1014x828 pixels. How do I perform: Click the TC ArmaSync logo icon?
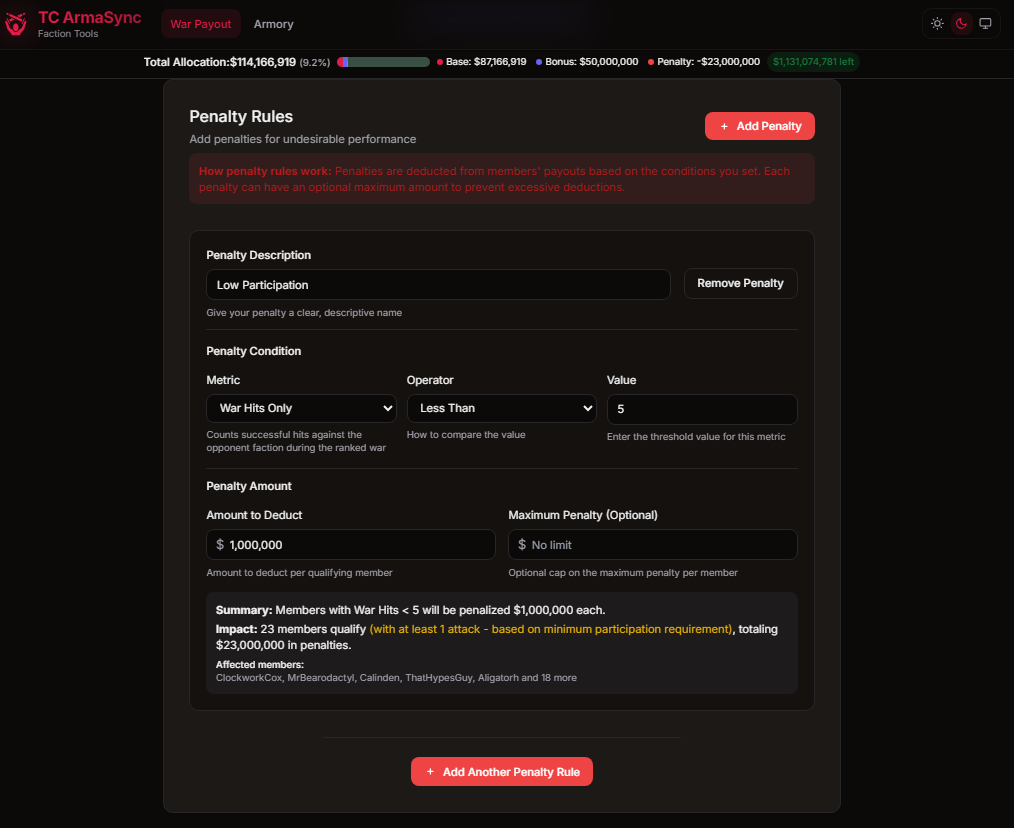pyautogui.click(x=16, y=24)
